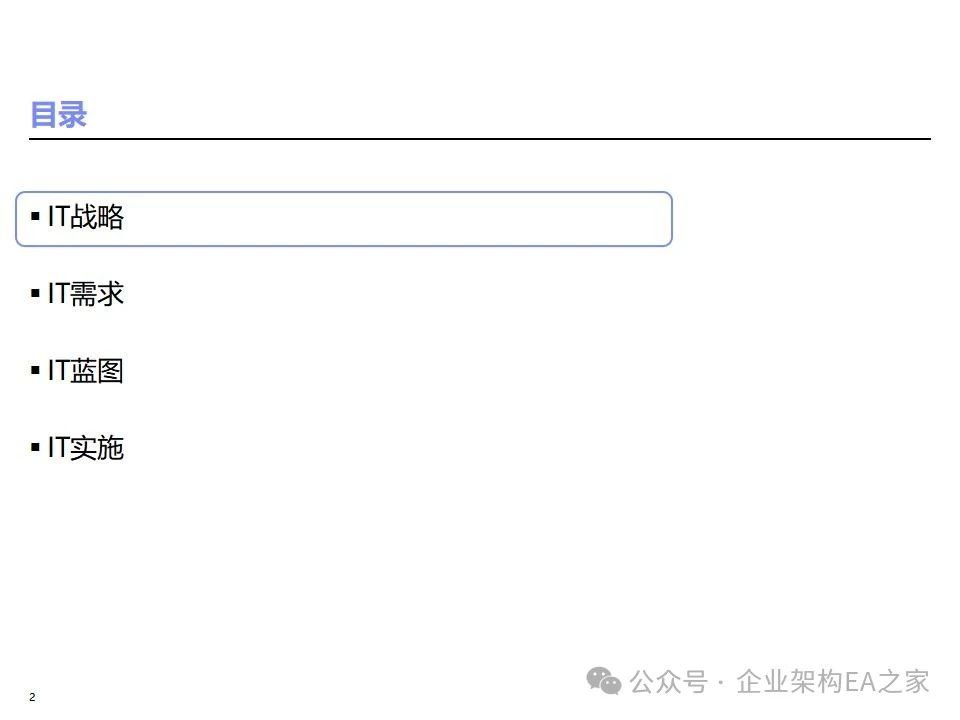This screenshot has width=960, height=720.
Task: Click the WeChat logo in the watermark
Action: [x=604, y=681]
